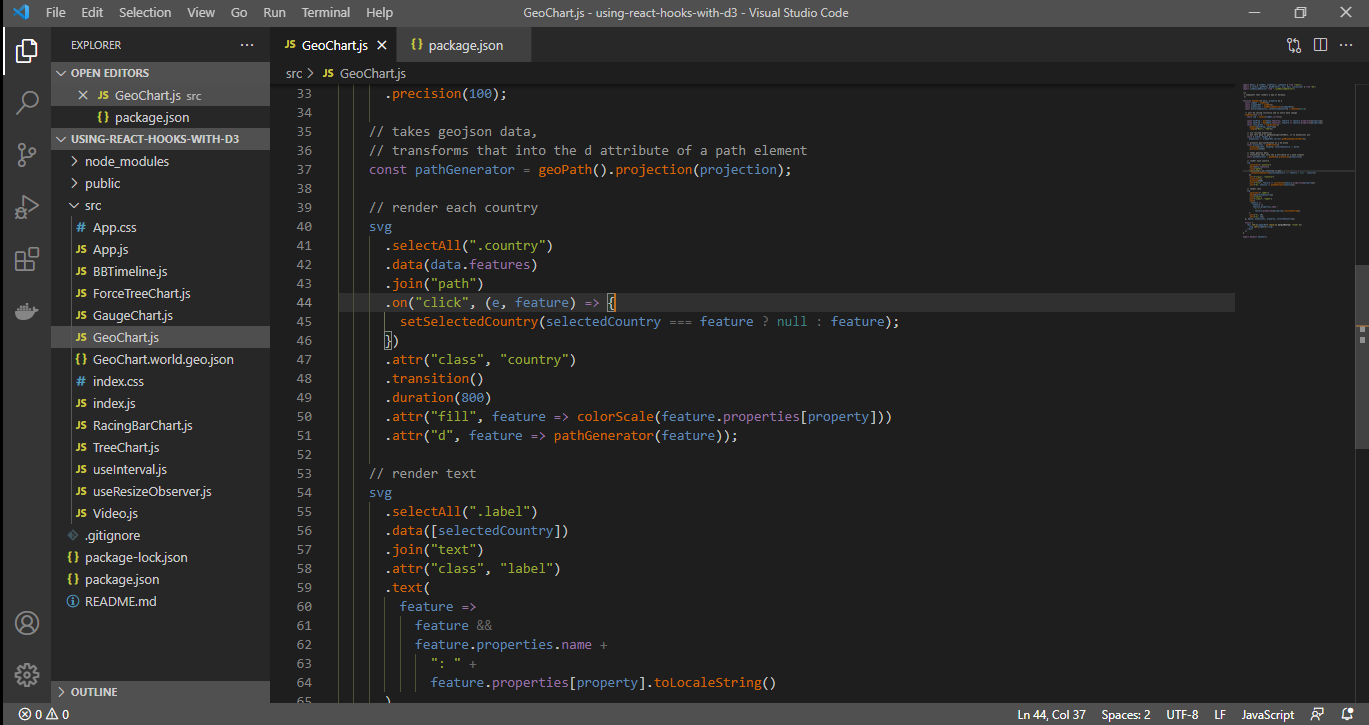Click Ln 44, Col 37 in status bar

(1051, 714)
